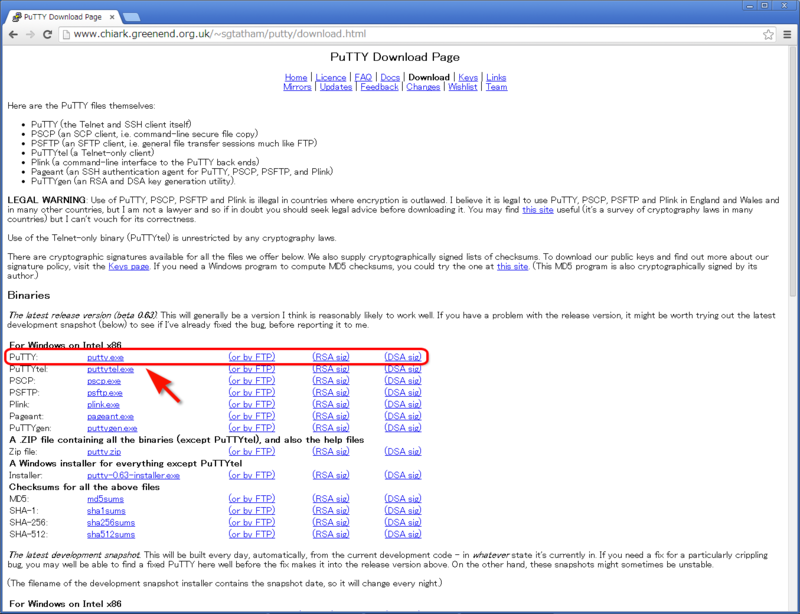Click '(or by FTP)' in the PSCP row
This screenshot has width=800, height=614.
252,380
